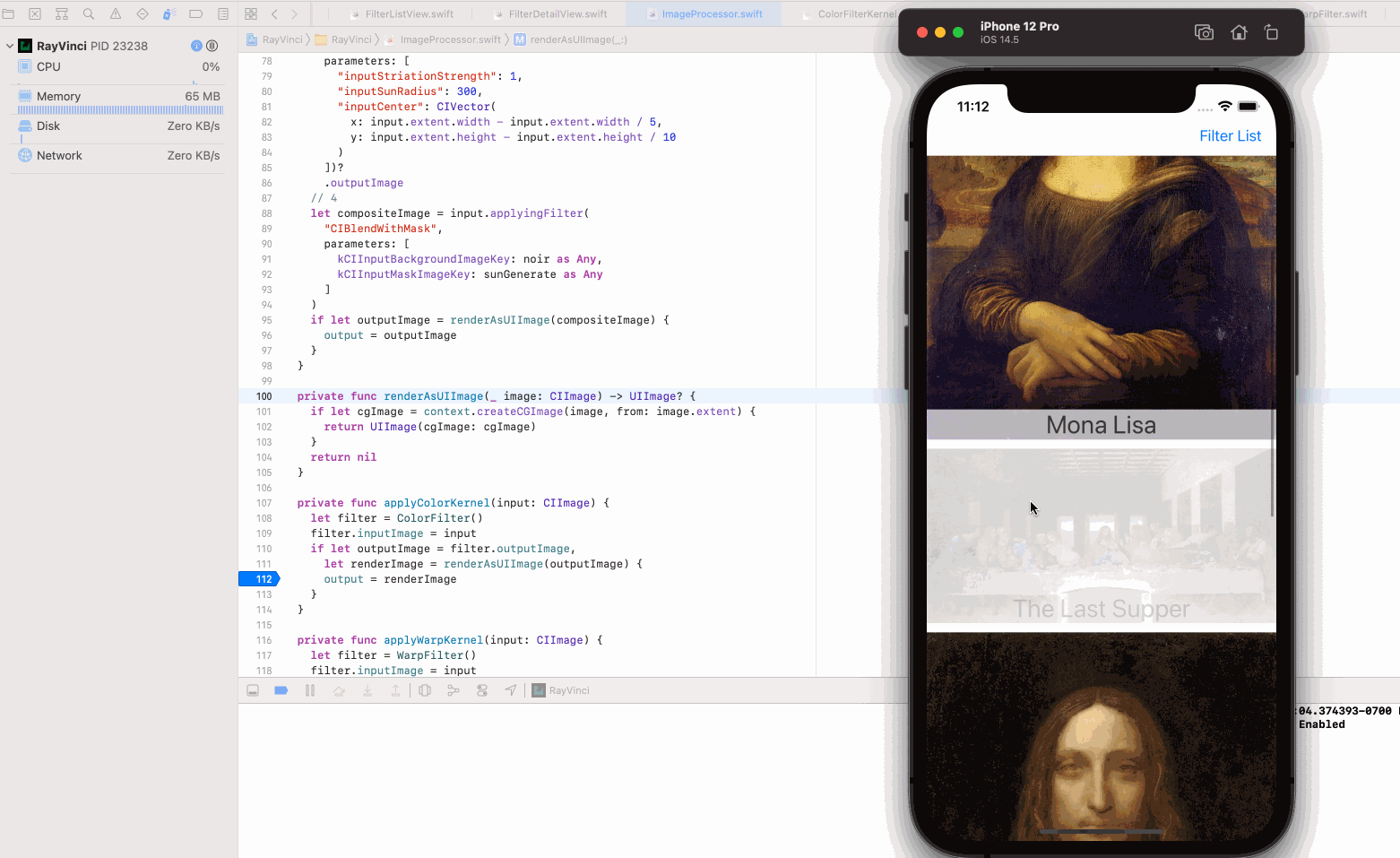1400x858 pixels.
Task: Click the renderAsUIImage function name on line 100
Action: click(434, 396)
